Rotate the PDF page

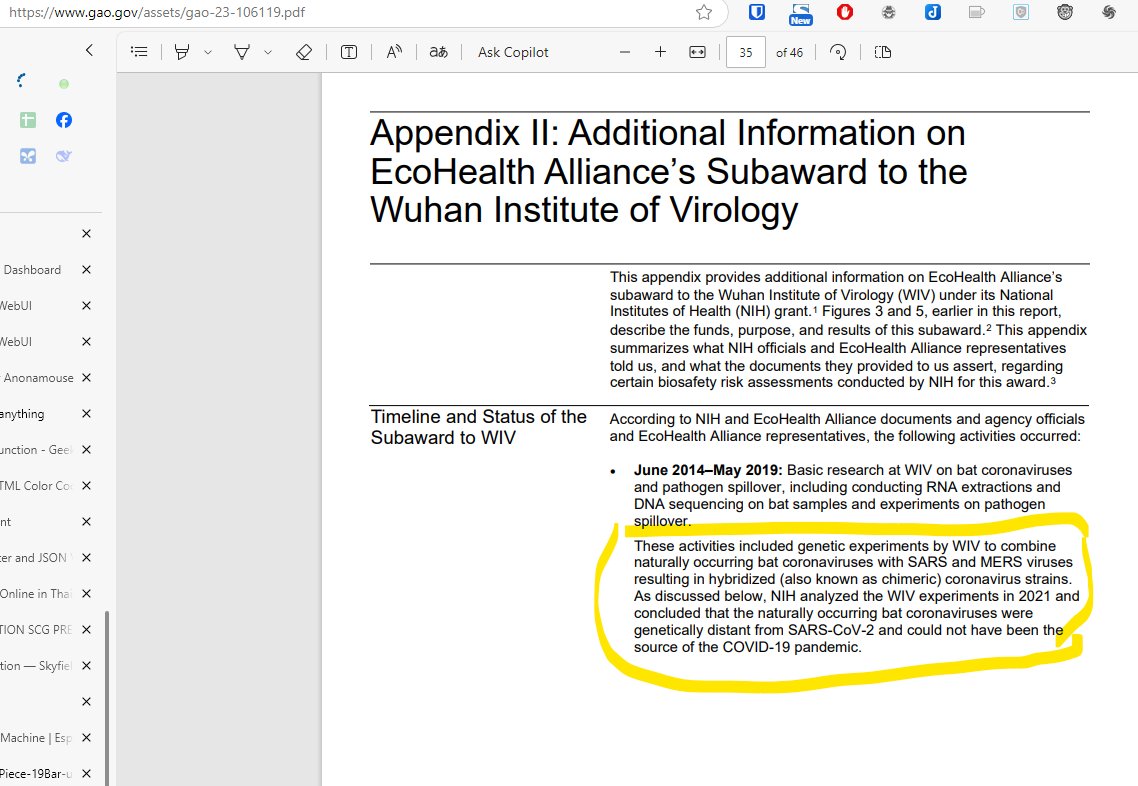pos(838,52)
